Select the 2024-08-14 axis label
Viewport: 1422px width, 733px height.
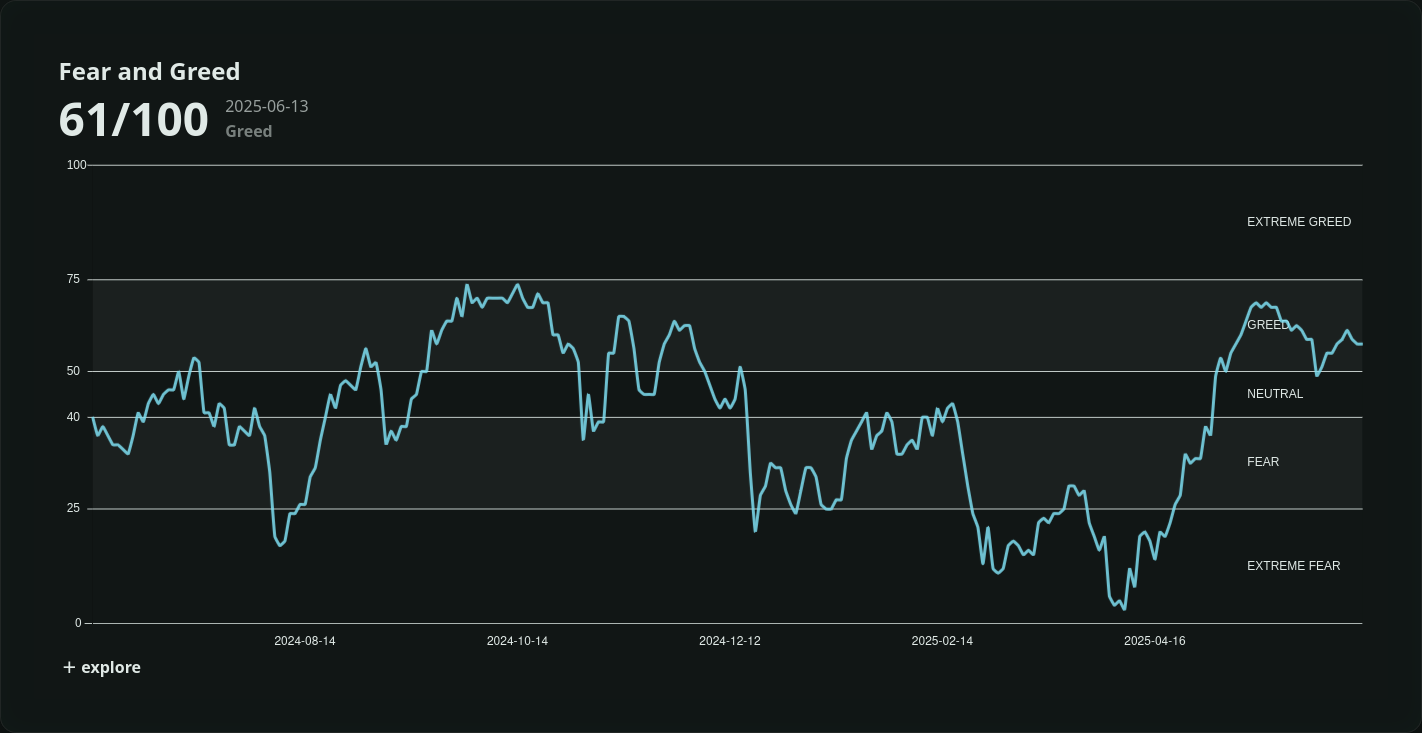coord(304,641)
